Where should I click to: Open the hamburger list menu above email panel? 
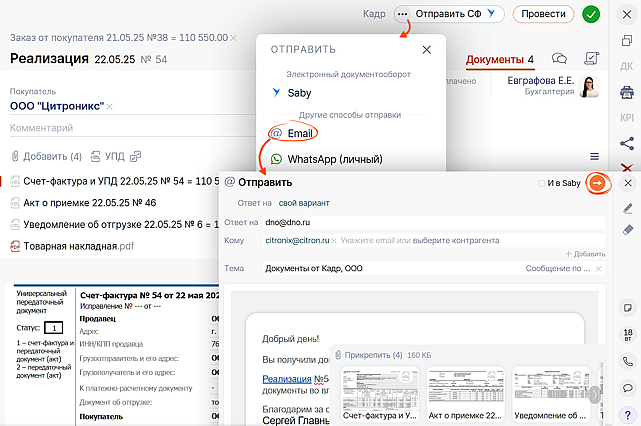coord(594,157)
